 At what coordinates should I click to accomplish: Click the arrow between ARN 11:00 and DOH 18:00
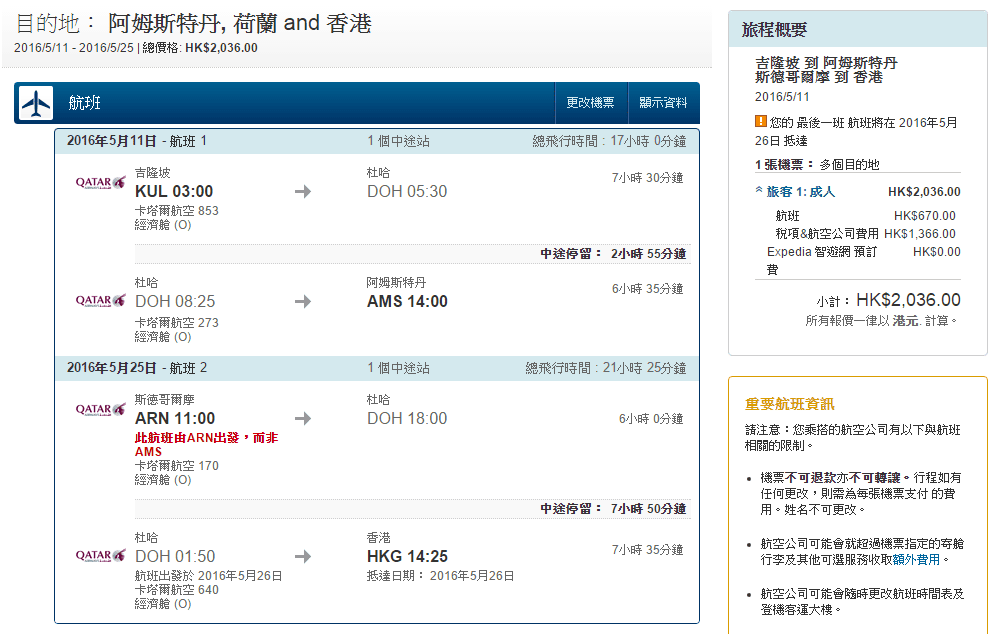pyautogui.click(x=303, y=418)
